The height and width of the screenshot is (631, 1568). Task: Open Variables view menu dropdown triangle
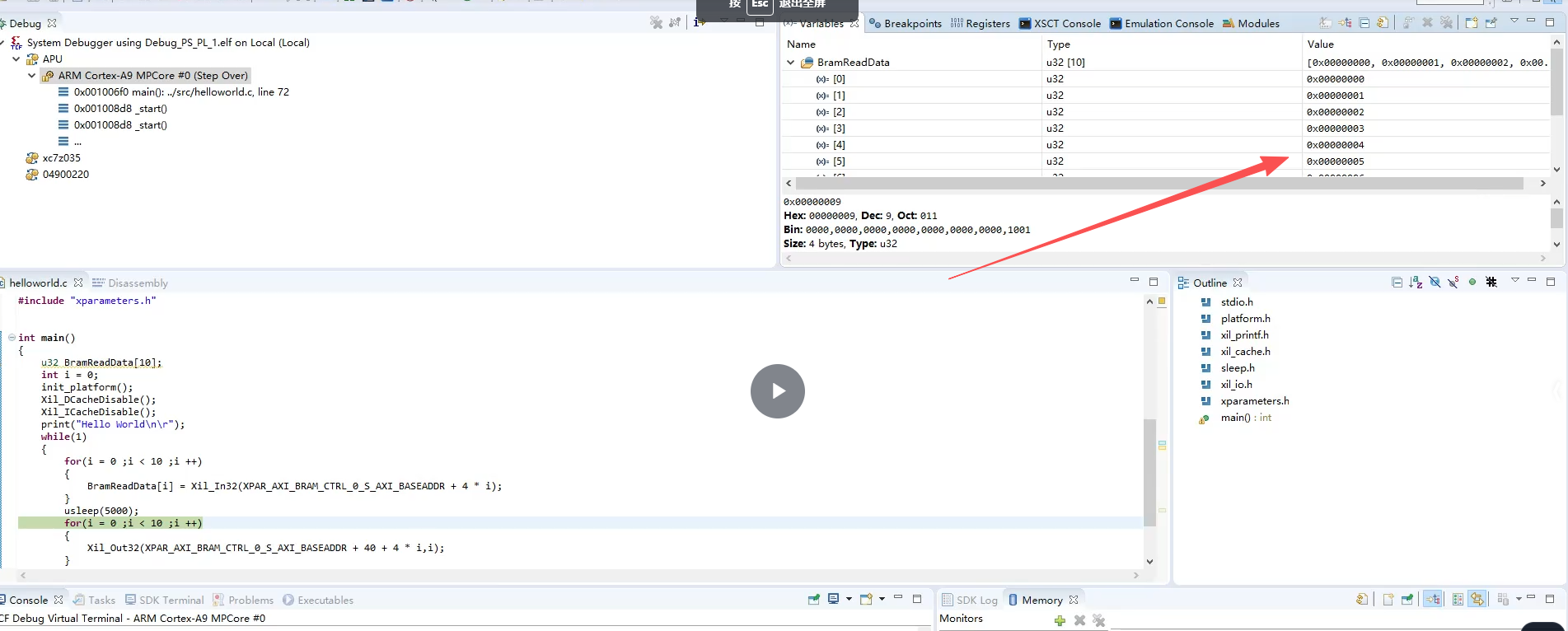tap(1514, 21)
